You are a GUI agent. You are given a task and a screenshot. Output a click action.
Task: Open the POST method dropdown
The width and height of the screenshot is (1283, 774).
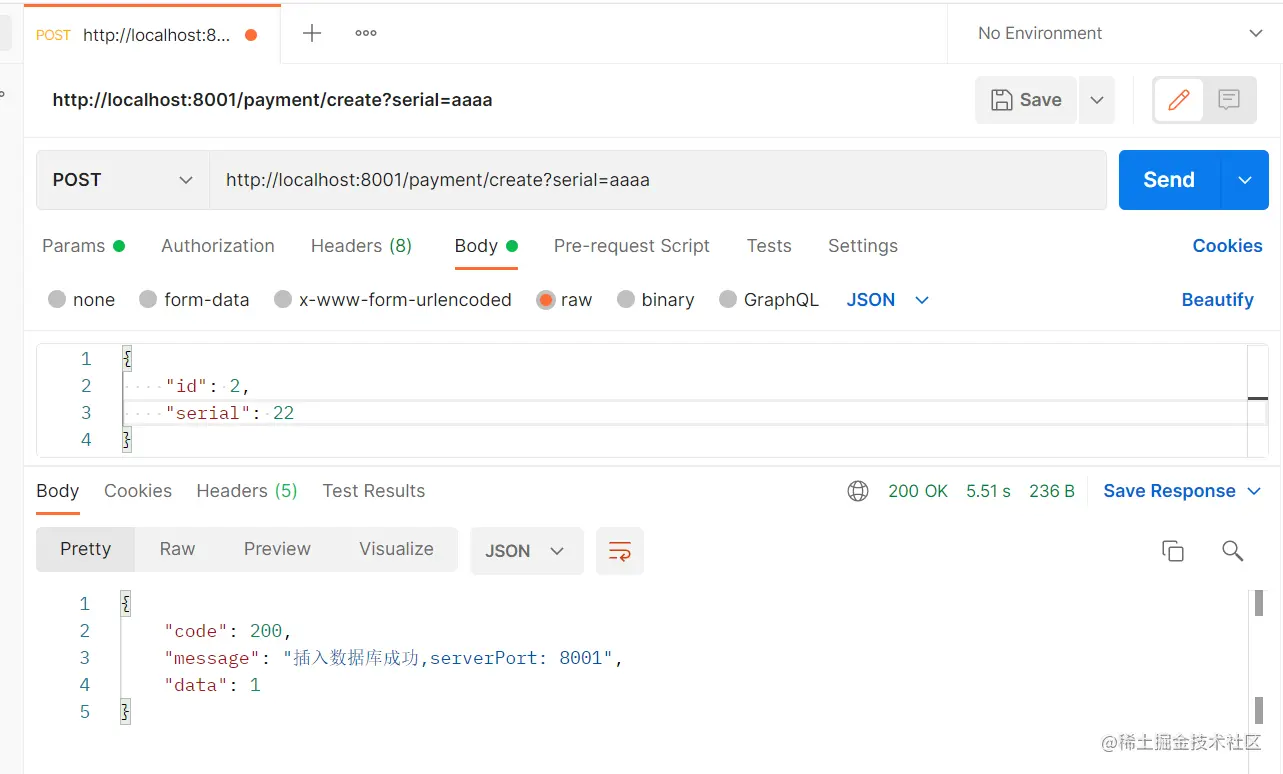[x=123, y=180]
